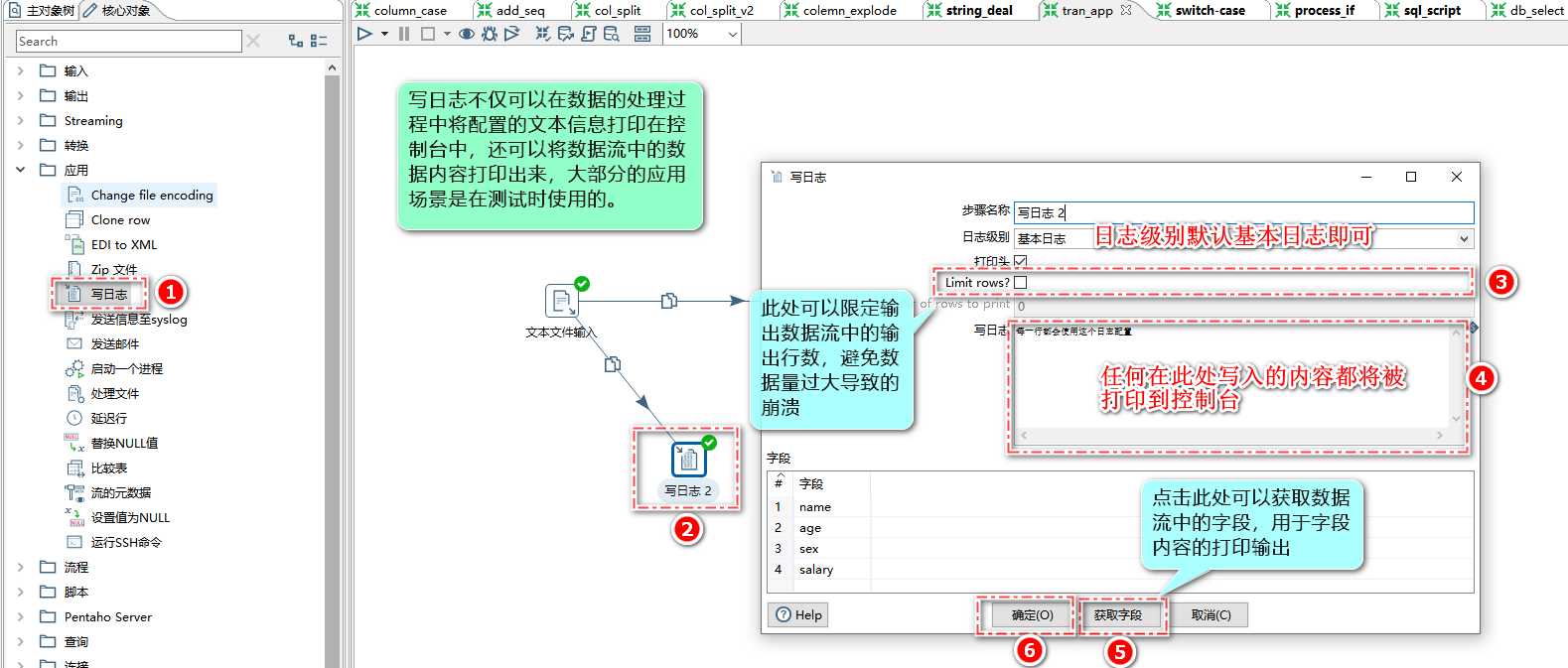Select 运行SSH命令 step icon
Screen dimensions: 1568x668
click(x=74, y=542)
